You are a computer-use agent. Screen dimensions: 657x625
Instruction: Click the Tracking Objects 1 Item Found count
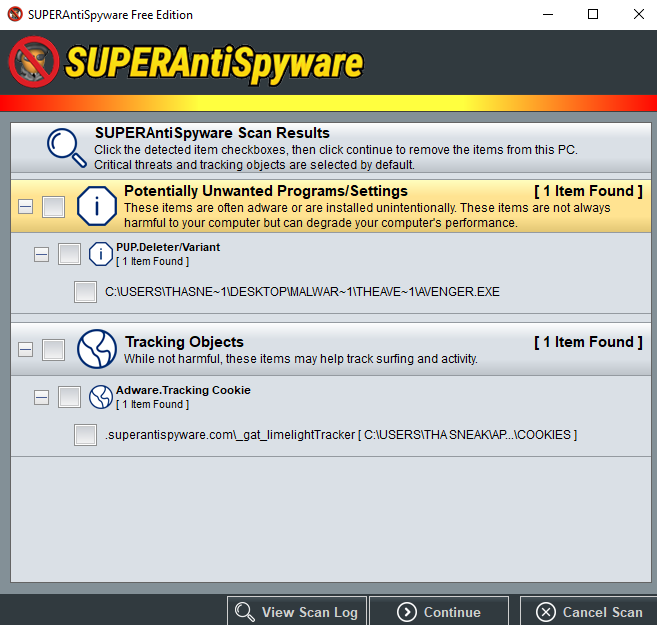[588, 342]
